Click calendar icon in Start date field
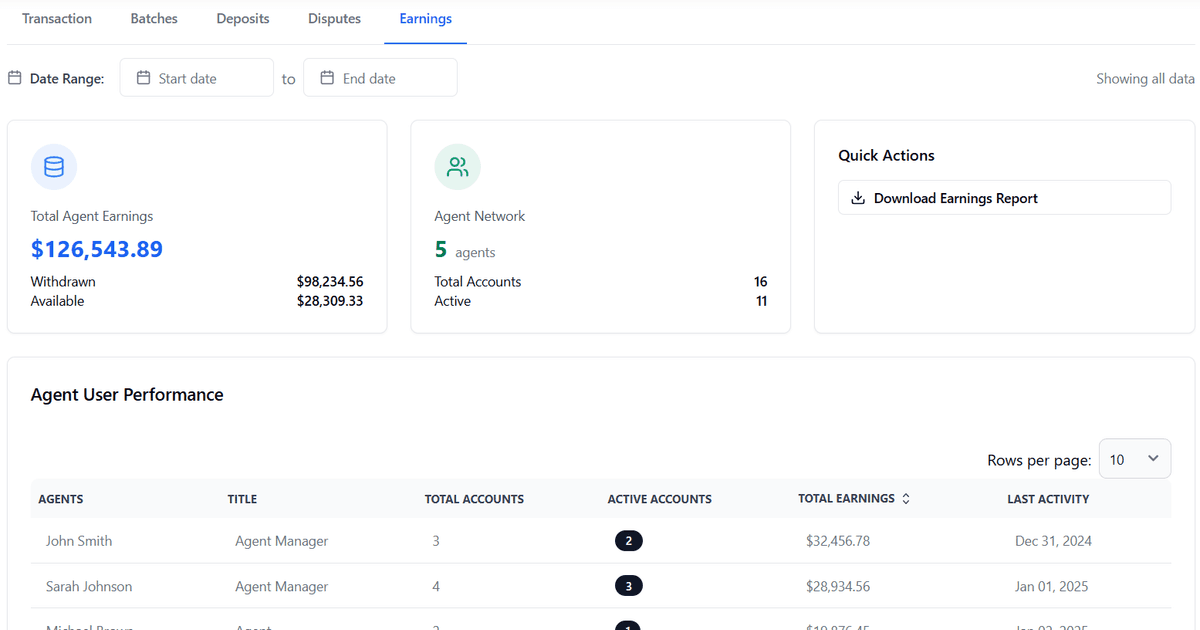This screenshot has height=630, width=1200. 143,78
